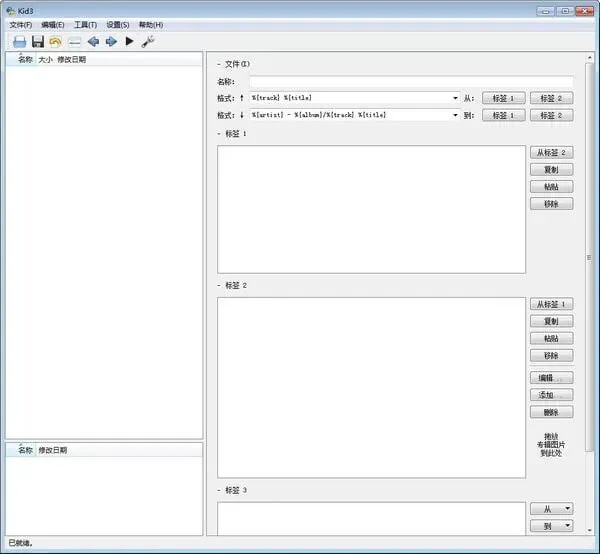Go to previous file with left arrow

coord(93,41)
